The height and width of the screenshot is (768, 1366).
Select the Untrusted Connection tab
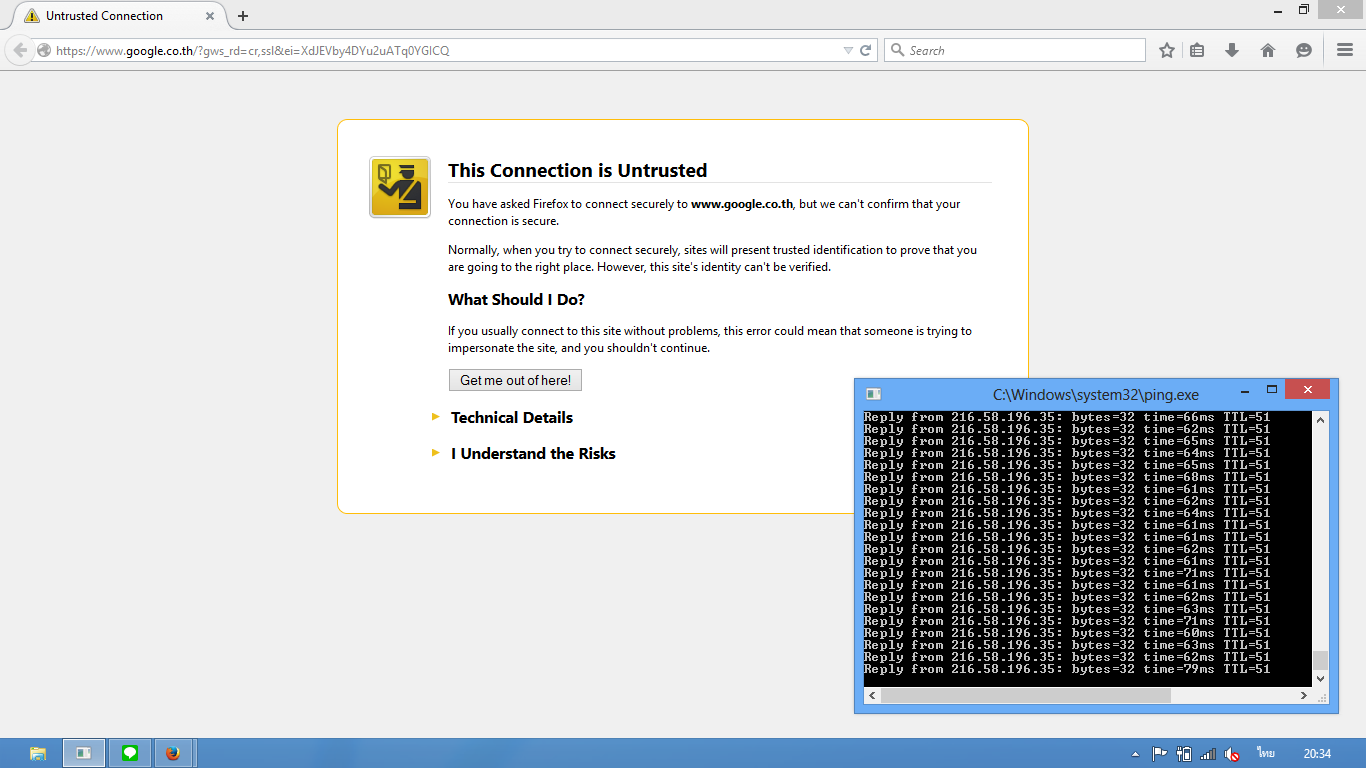pyautogui.click(x=117, y=16)
